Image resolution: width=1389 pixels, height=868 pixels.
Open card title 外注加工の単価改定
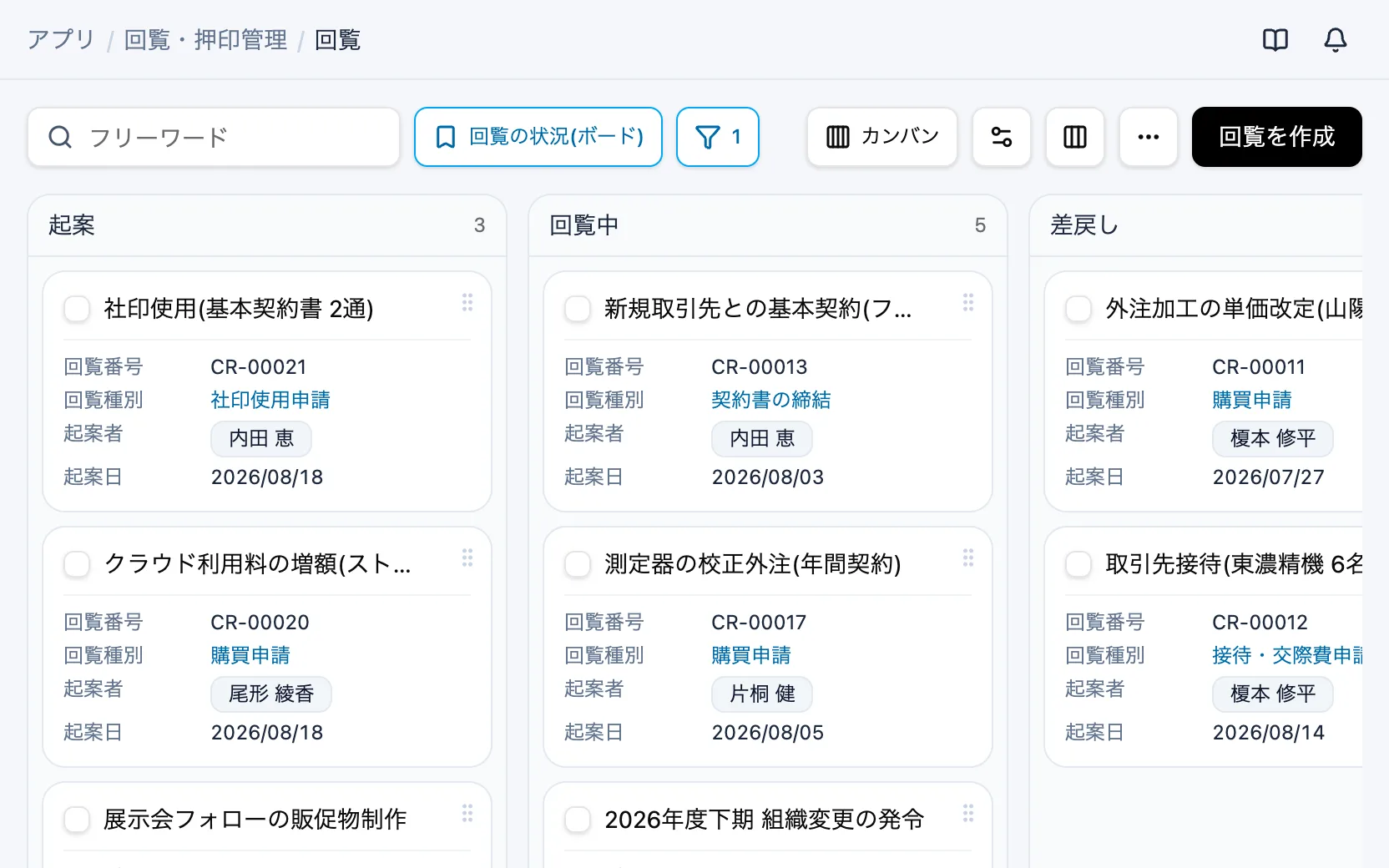[x=1234, y=309]
